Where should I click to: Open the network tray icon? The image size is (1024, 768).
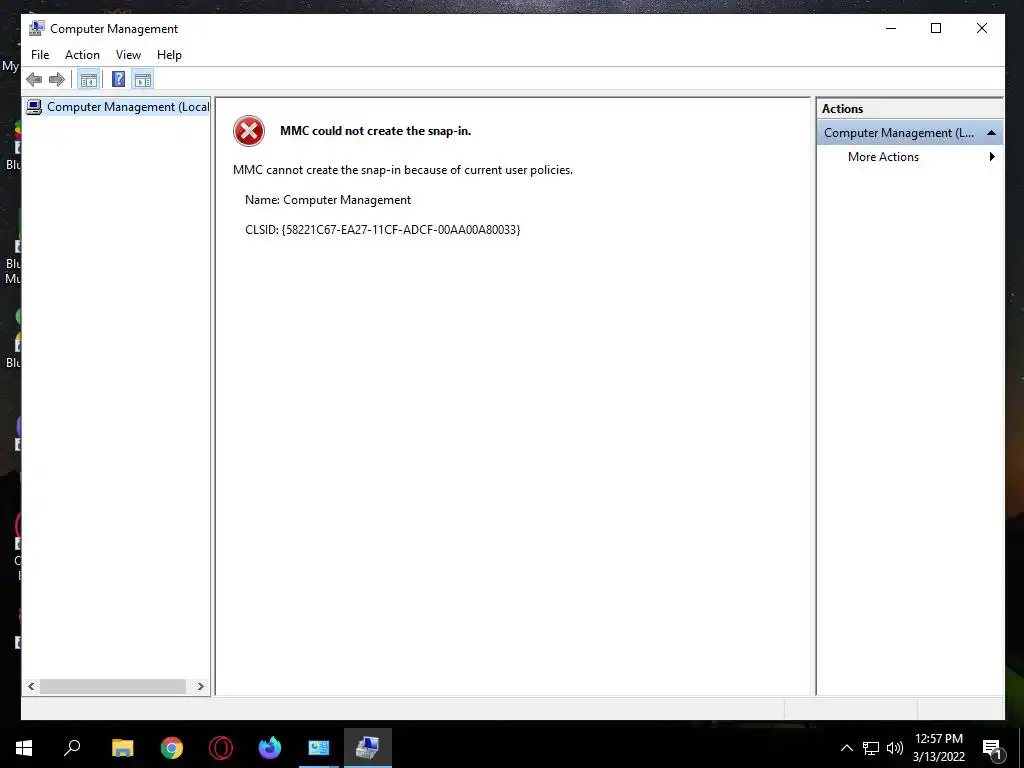[871, 748]
